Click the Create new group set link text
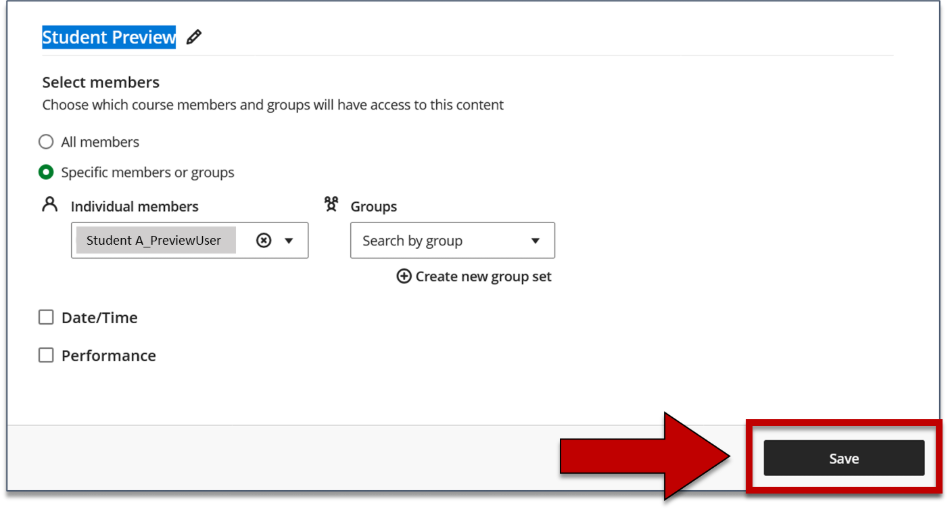 [x=483, y=276]
